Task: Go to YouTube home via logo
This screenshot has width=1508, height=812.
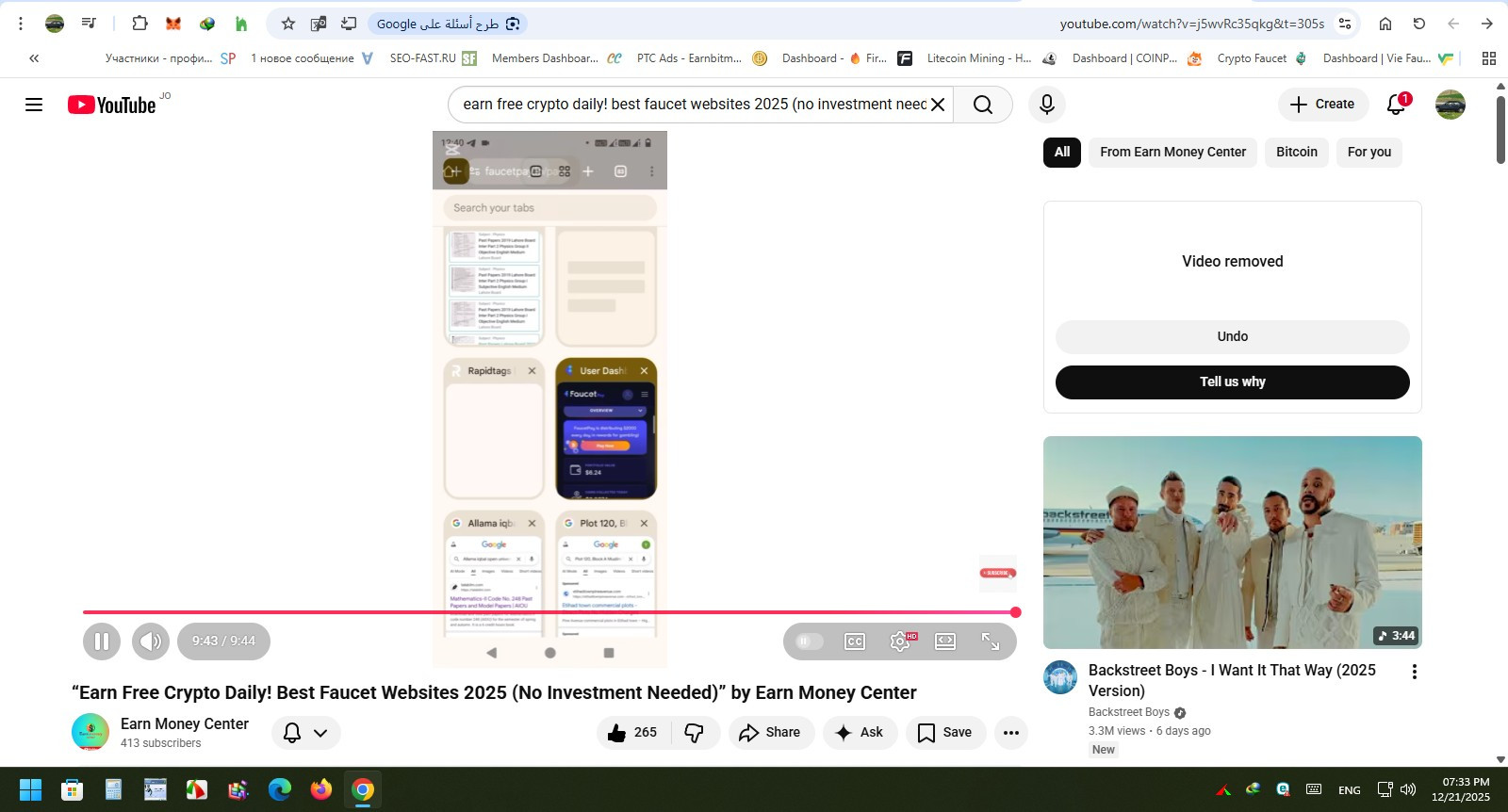Action: click(x=111, y=105)
